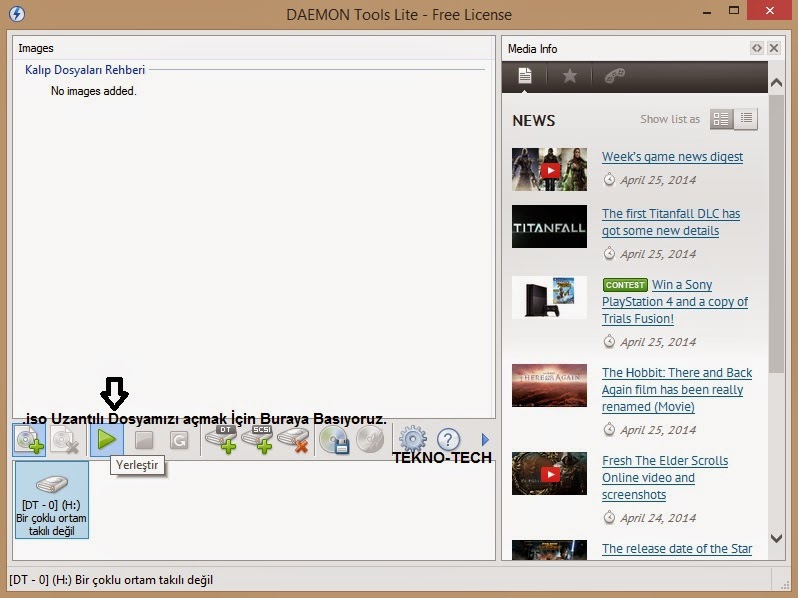Close the Media Info panel
798x598 pixels.
pyautogui.click(x=774, y=48)
